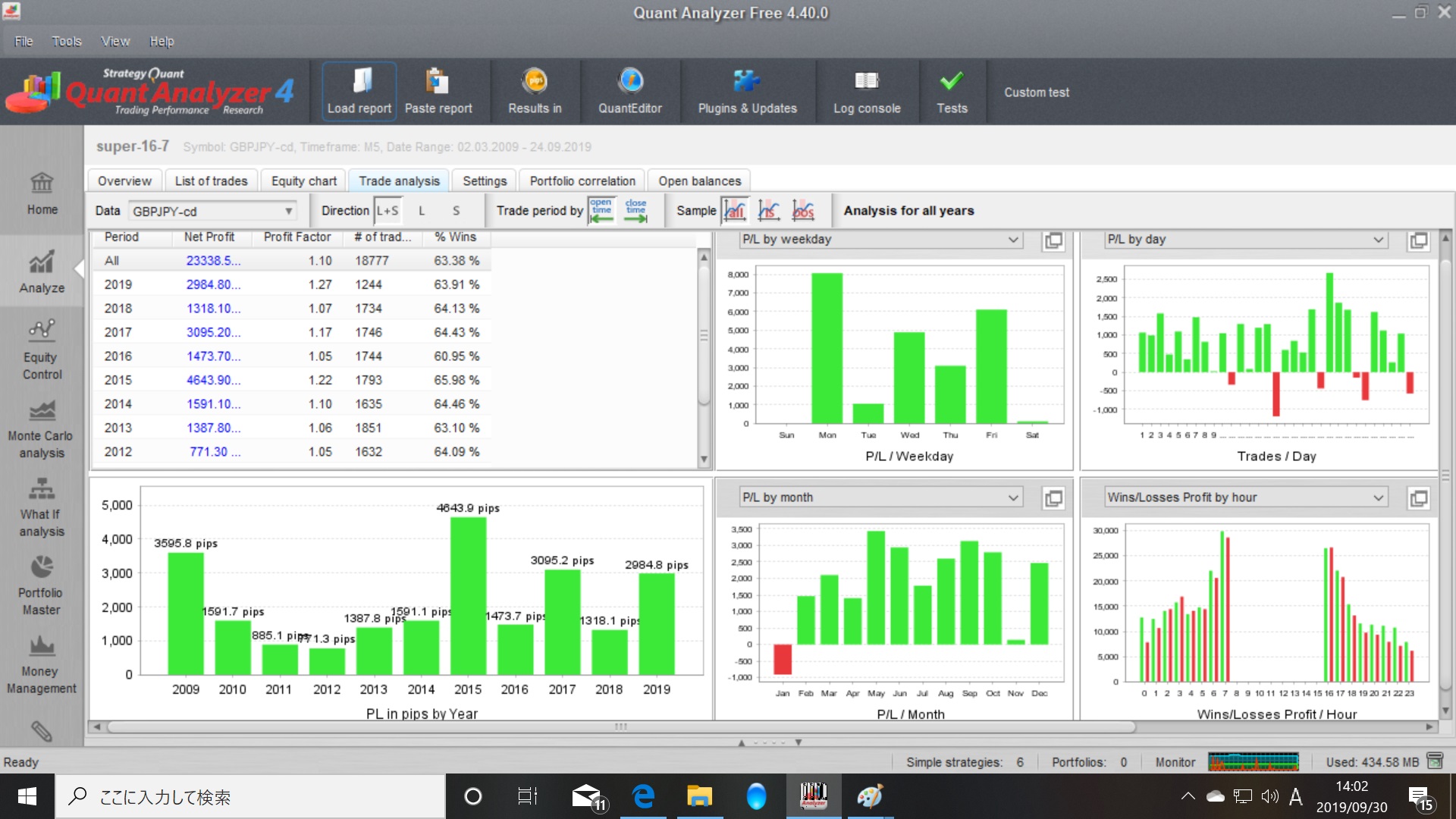Toggle trade period by close time
The image size is (1456, 819).
pos(635,211)
